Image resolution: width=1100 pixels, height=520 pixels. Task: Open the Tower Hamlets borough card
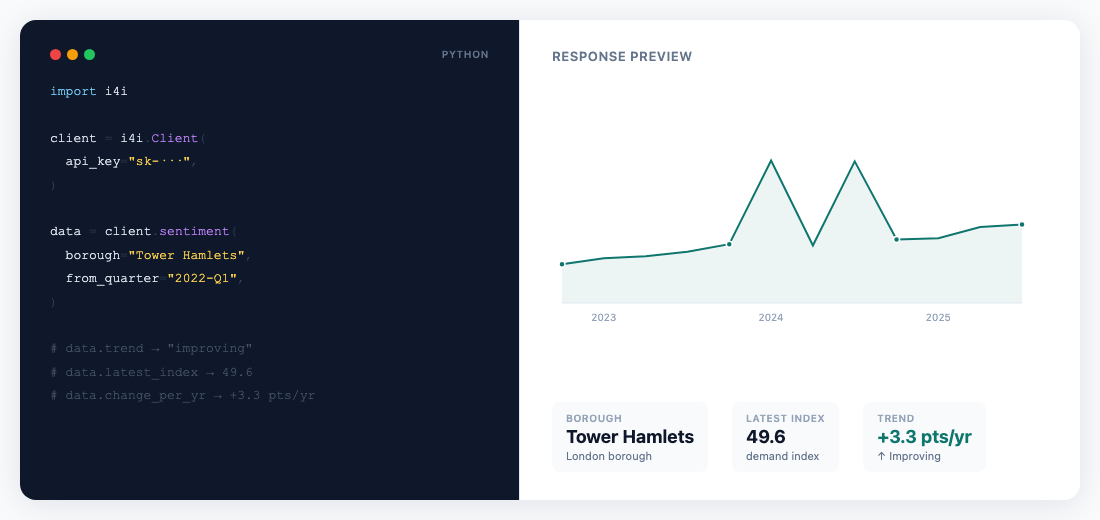(x=630, y=437)
